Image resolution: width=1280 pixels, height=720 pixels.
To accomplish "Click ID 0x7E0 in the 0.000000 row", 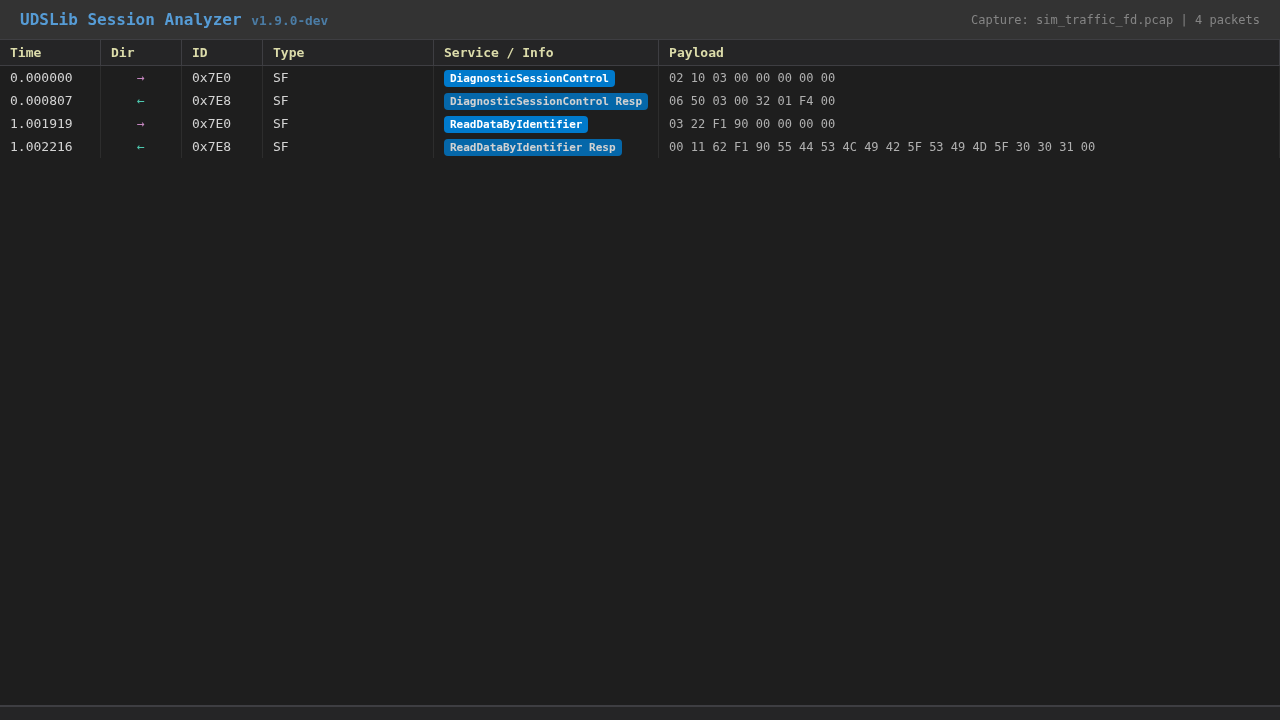I will pos(211,78).
